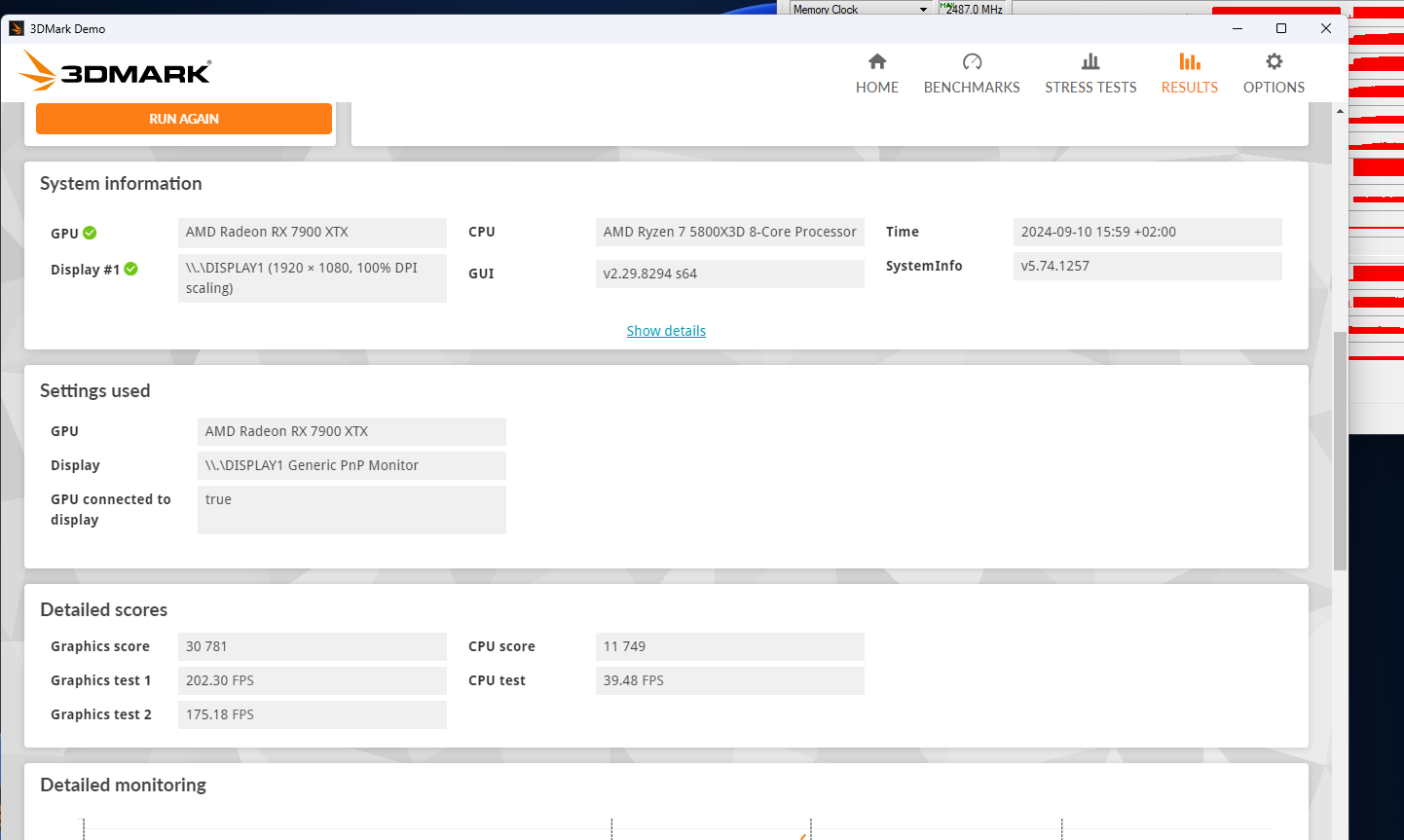The height and width of the screenshot is (840, 1404).
Task: Select the CPU test value 39.48 FPS
Action: tap(730, 680)
